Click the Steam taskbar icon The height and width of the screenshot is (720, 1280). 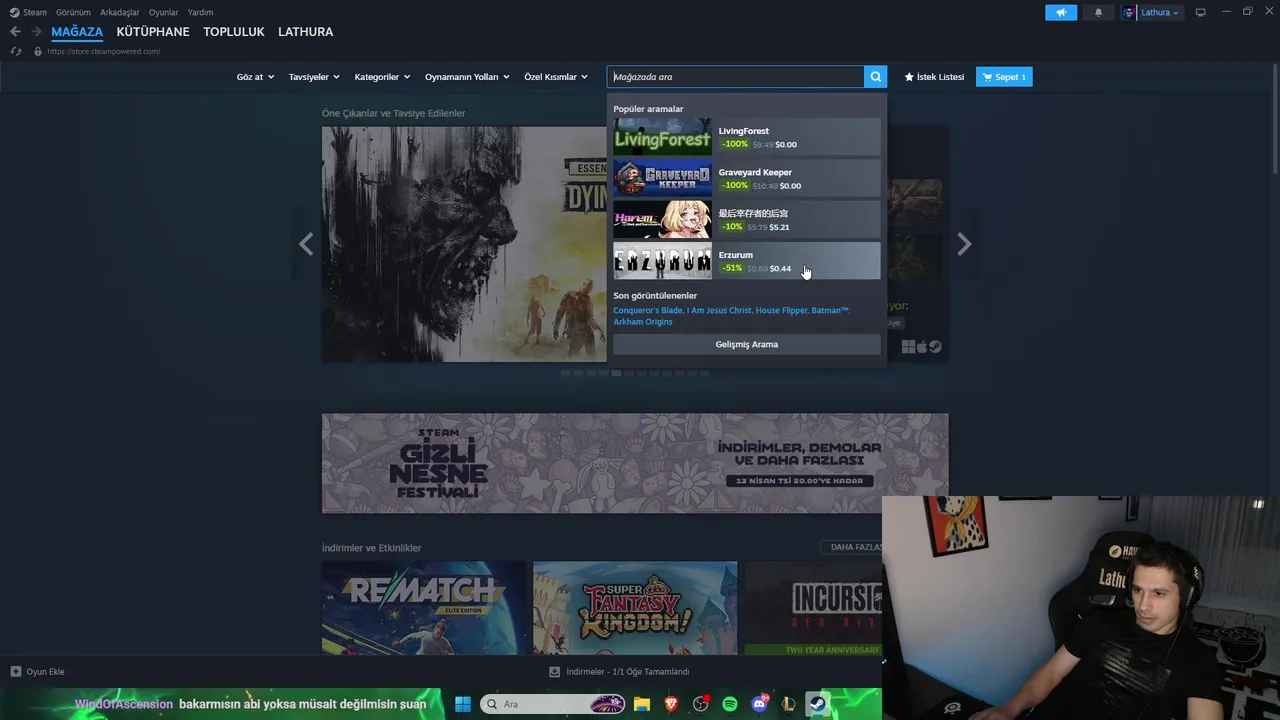[817, 704]
